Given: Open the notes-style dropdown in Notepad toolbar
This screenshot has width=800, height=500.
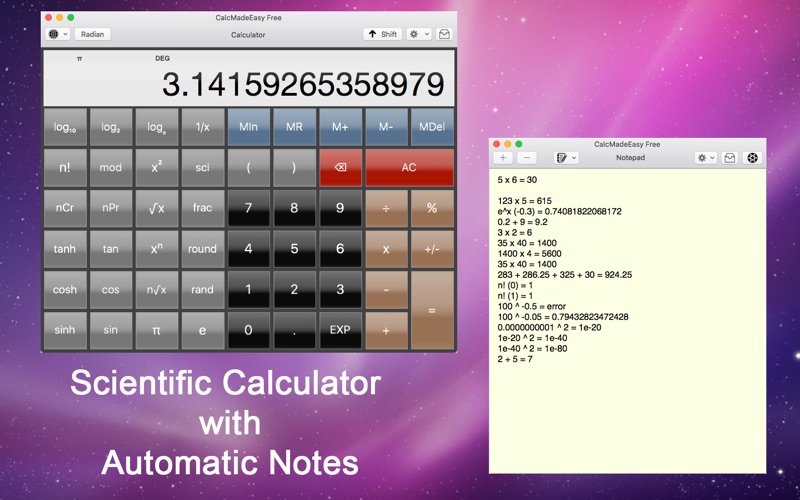Looking at the screenshot, I should click(x=566, y=158).
